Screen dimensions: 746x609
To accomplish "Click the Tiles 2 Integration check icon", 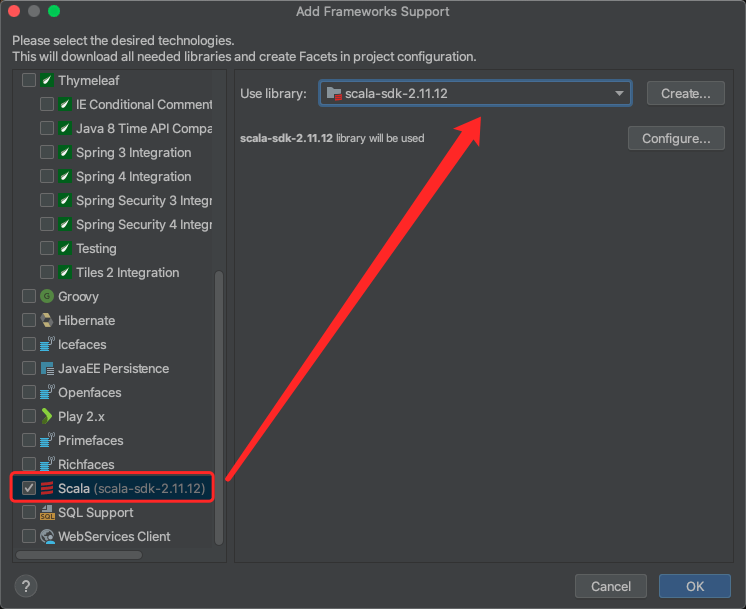I will coord(65,272).
